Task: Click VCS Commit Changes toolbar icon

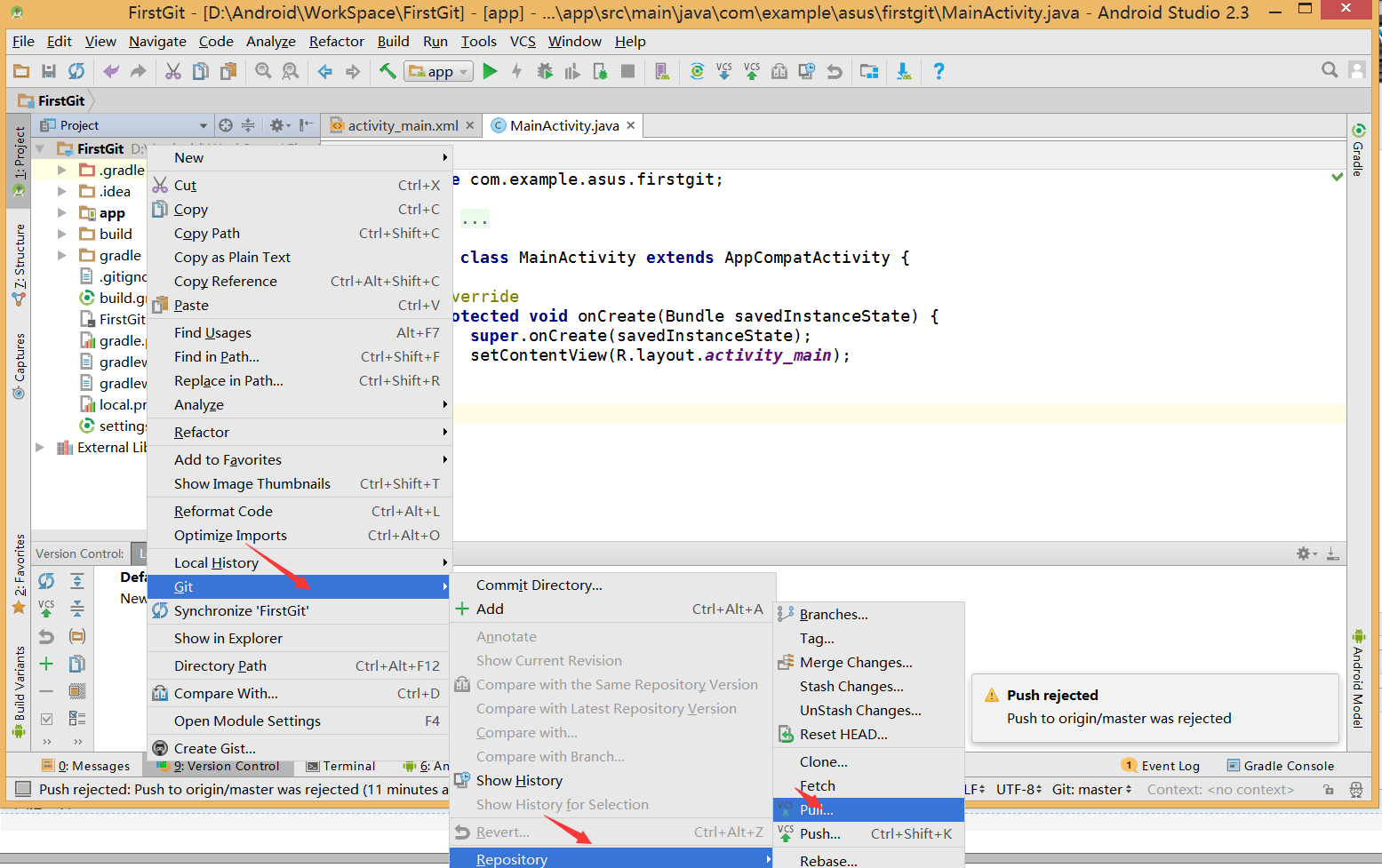Action: point(752,71)
